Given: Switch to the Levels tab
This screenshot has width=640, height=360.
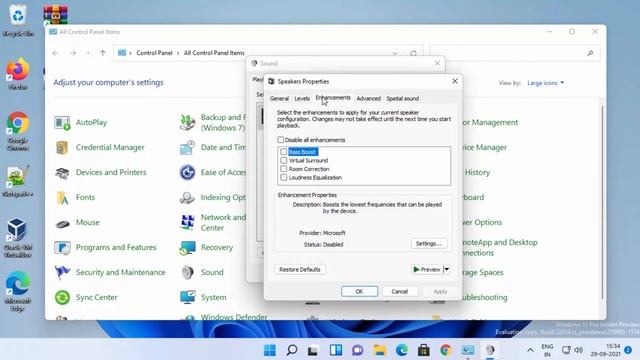Looking at the screenshot, I should point(302,99).
